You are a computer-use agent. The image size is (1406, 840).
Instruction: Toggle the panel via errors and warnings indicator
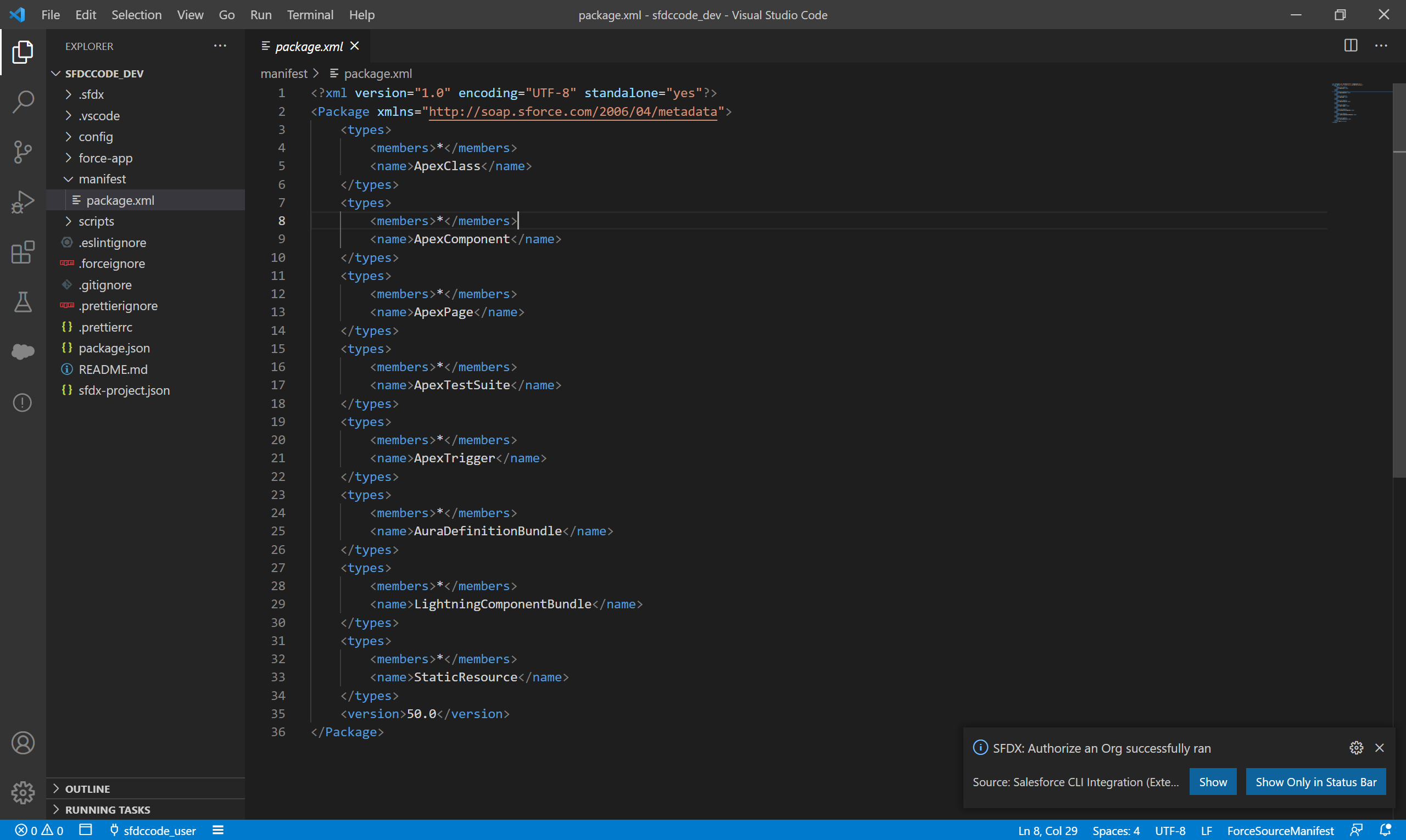pyautogui.click(x=38, y=830)
